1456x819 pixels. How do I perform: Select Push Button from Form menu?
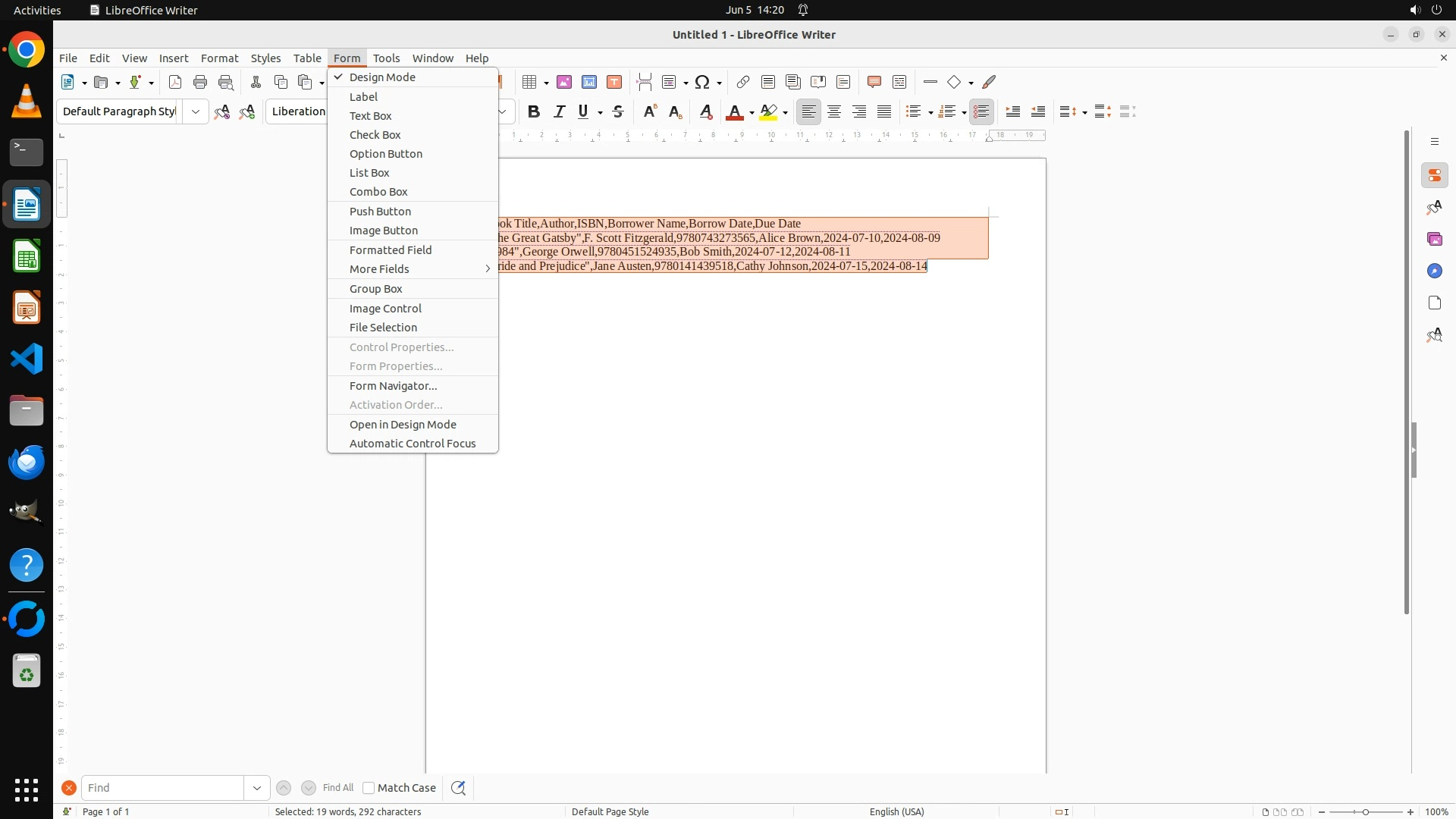tap(380, 212)
